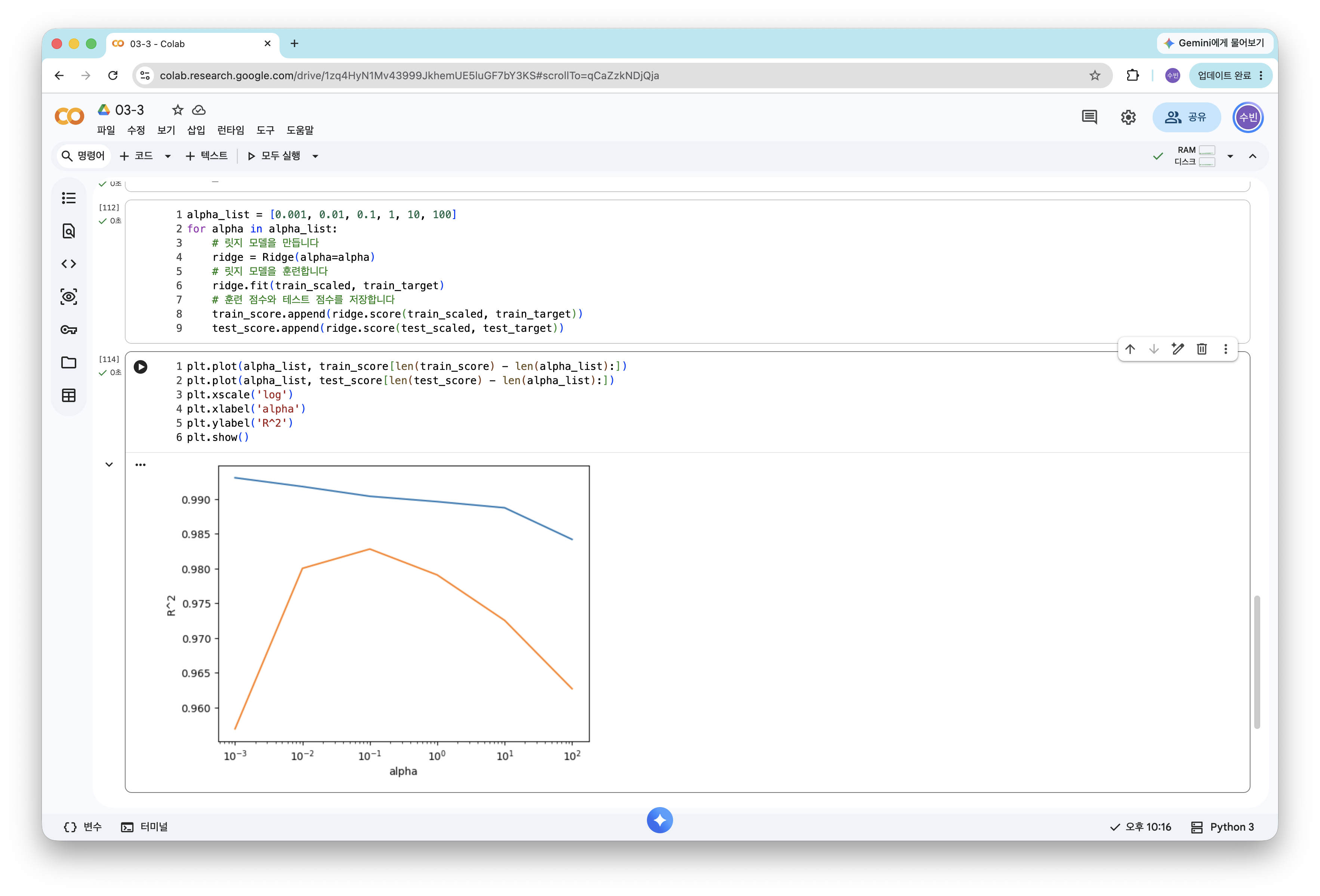
Task: Open the secrets key icon
Action: click(x=69, y=330)
